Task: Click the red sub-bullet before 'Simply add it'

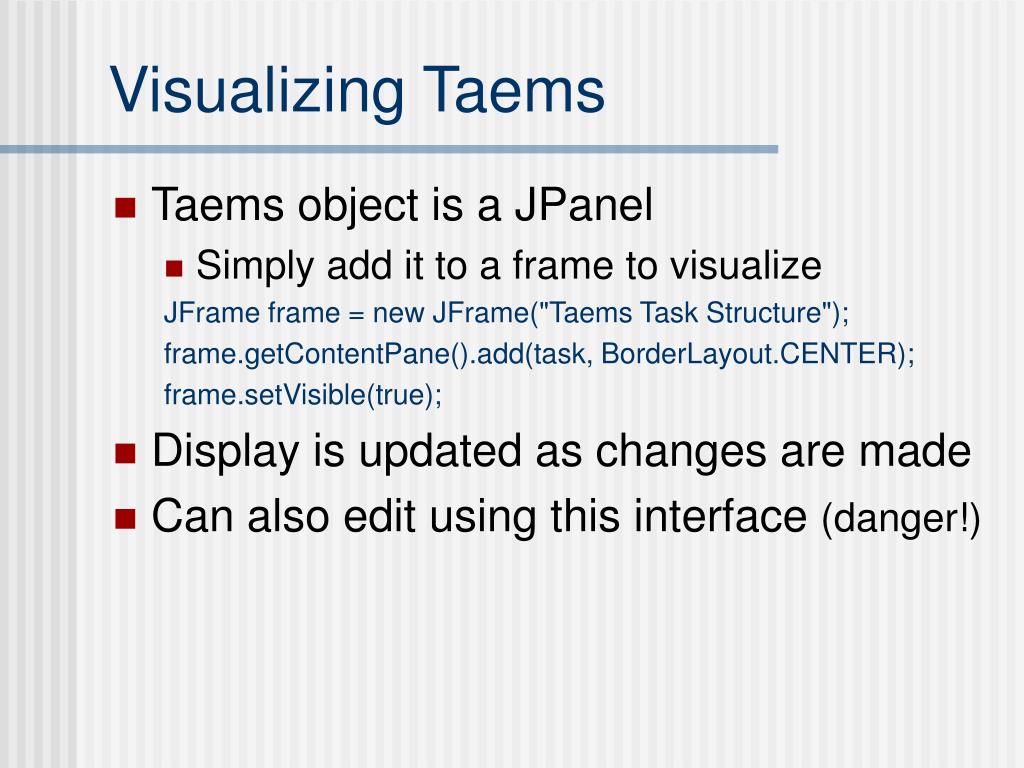Action: click(x=174, y=268)
